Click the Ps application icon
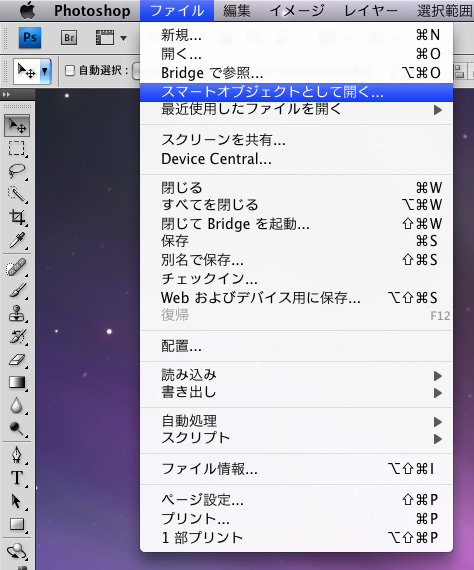474x570 pixels. (29, 37)
